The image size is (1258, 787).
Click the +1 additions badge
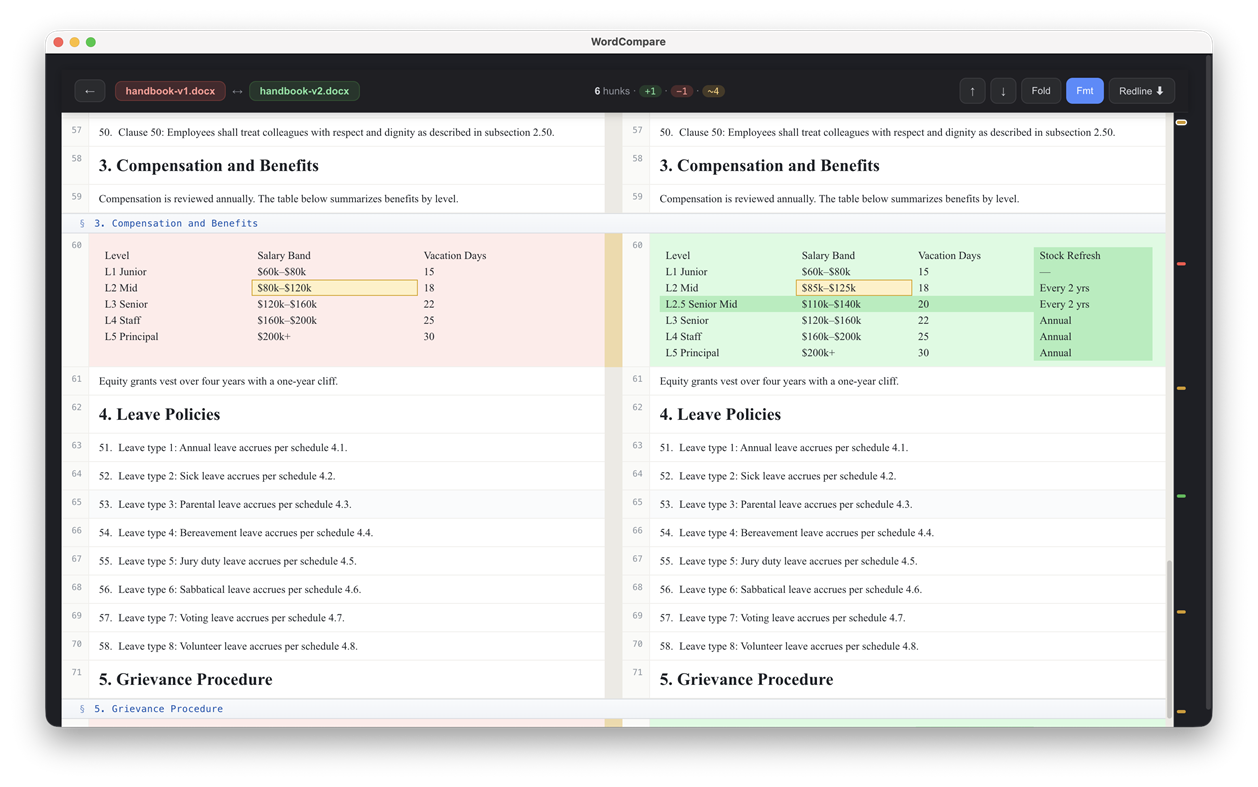point(650,91)
